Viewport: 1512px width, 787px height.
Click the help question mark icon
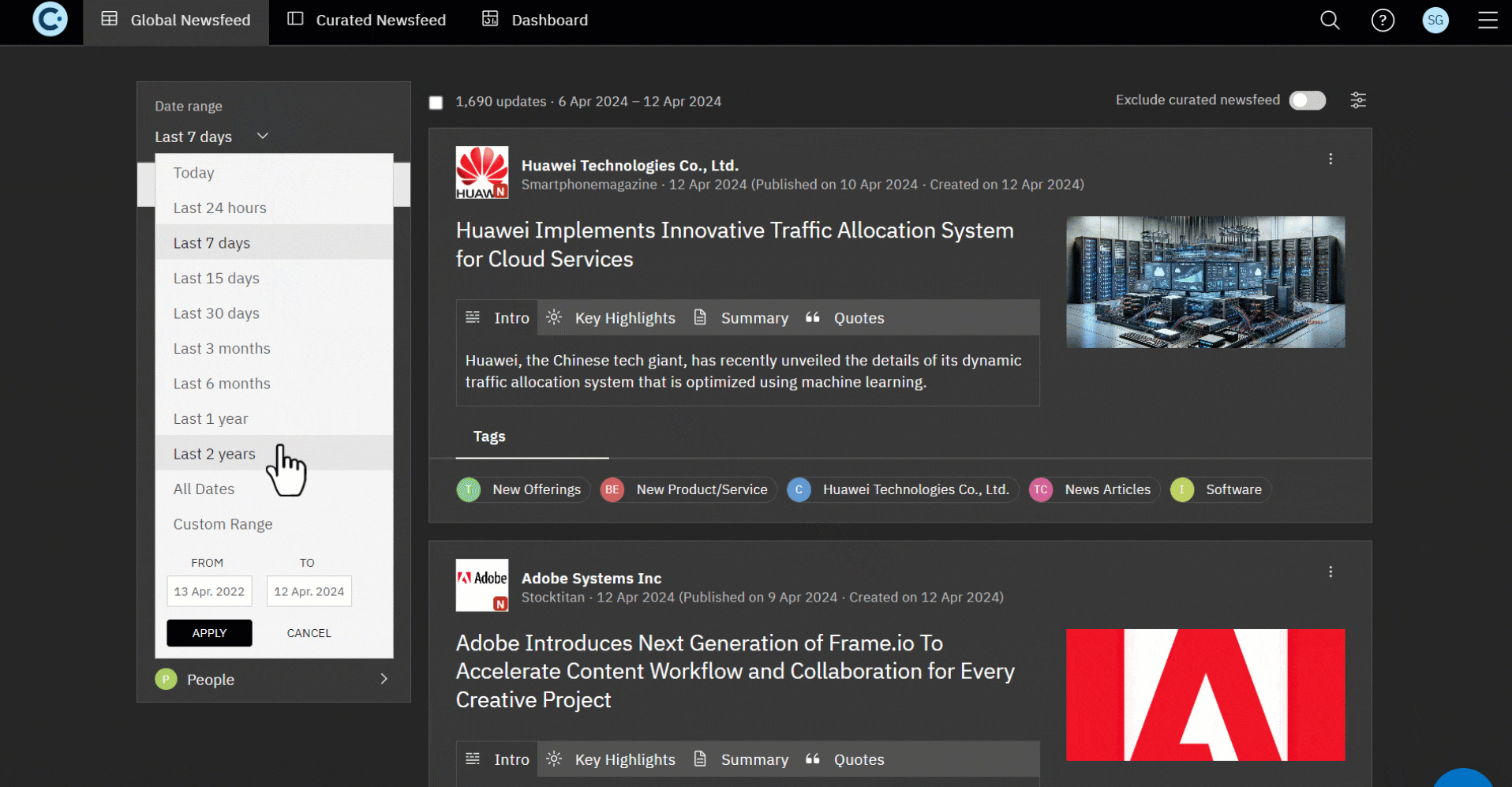[1383, 21]
